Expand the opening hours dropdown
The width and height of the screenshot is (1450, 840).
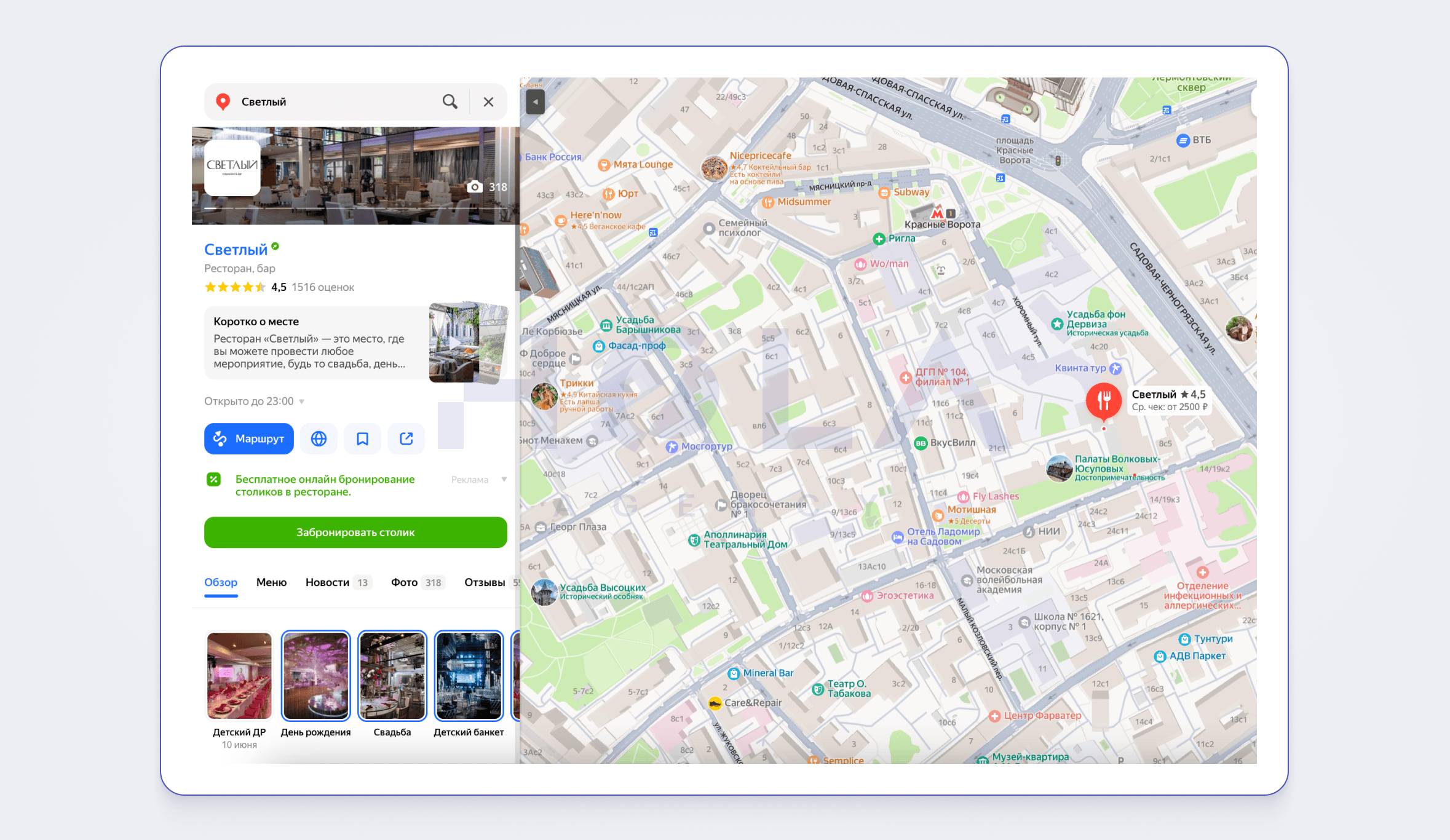pyautogui.click(x=302, y=402)
